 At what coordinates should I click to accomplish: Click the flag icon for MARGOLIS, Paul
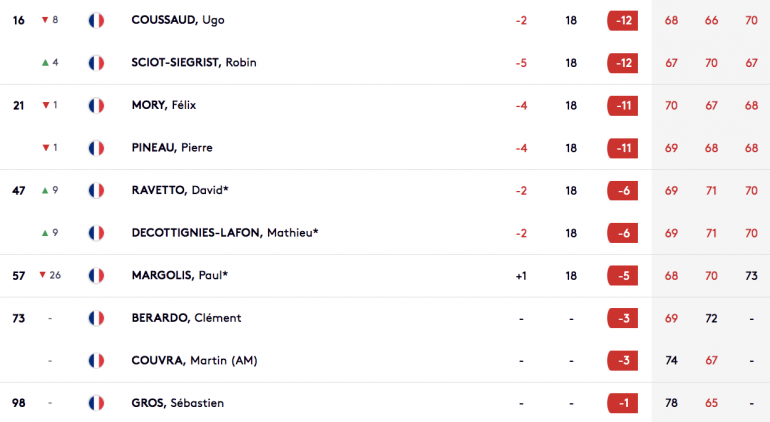(x=96, y=276)
